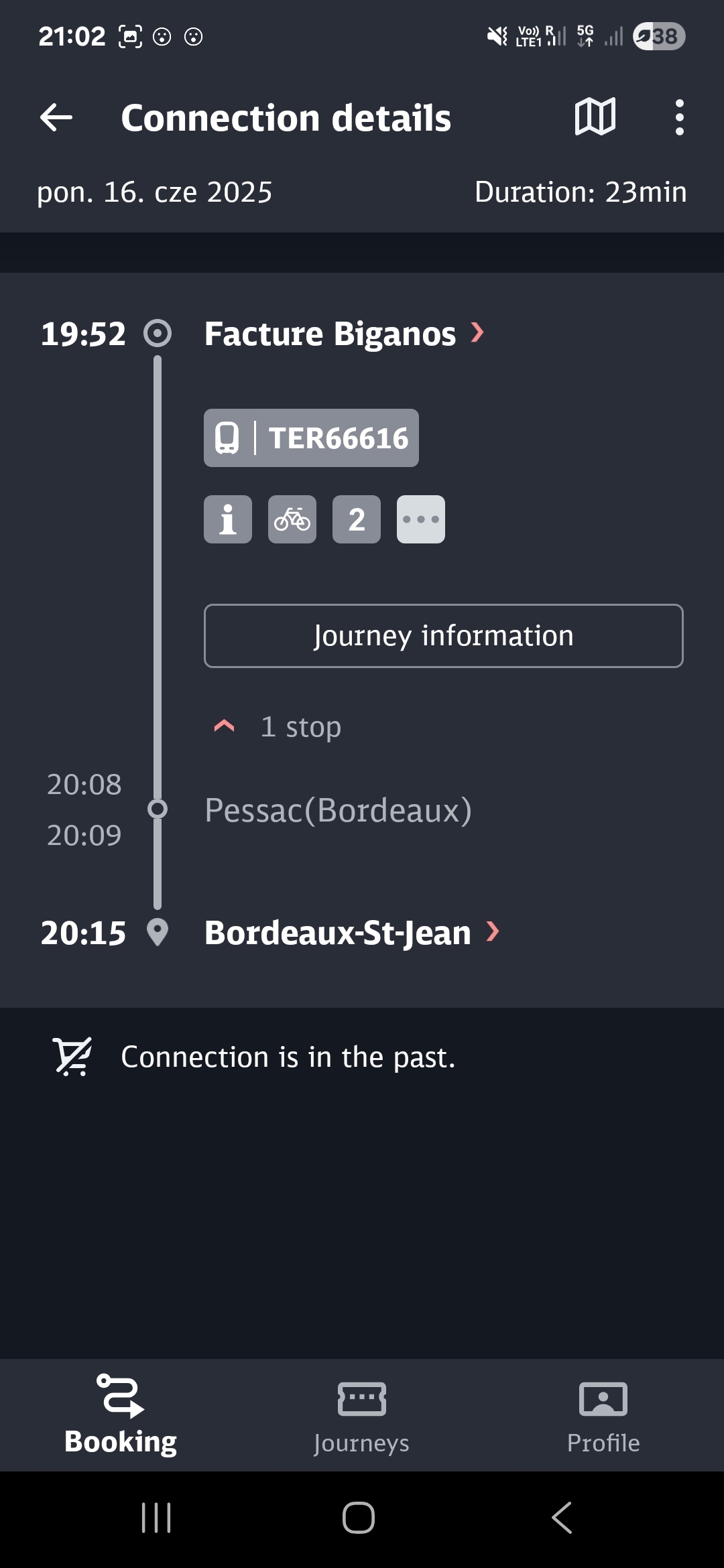Open the map view icon
Image resolution: width=724 pixels, height=1568 pixels.
point(595,117)
